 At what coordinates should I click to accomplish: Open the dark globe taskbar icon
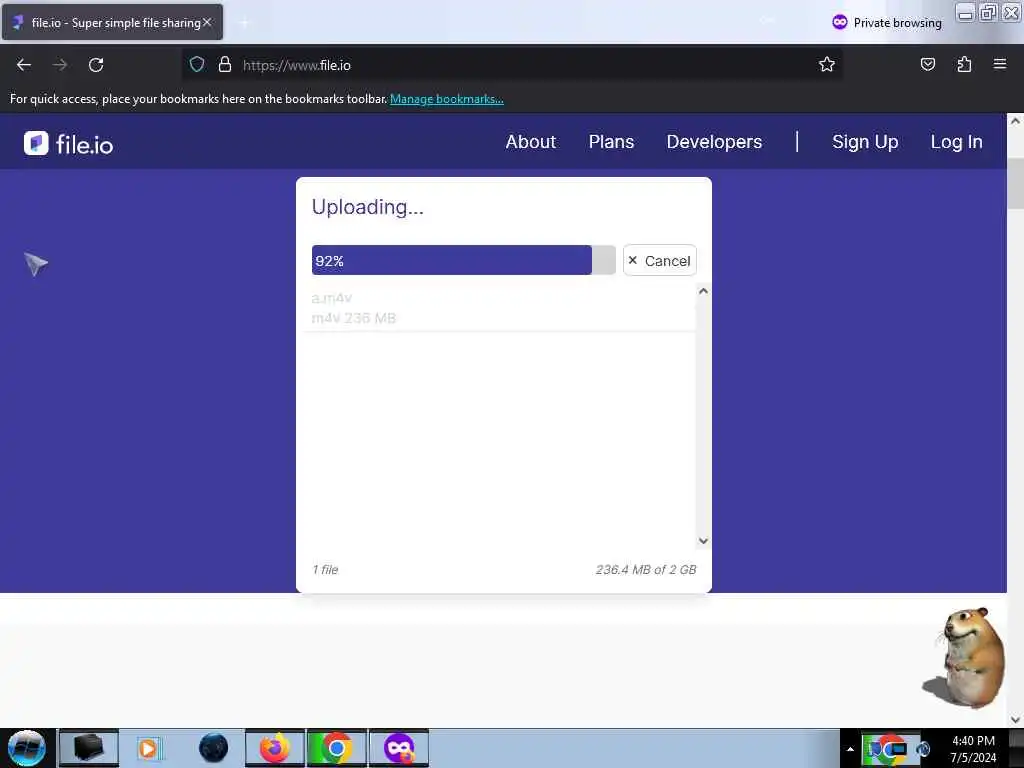click(214, 748)
